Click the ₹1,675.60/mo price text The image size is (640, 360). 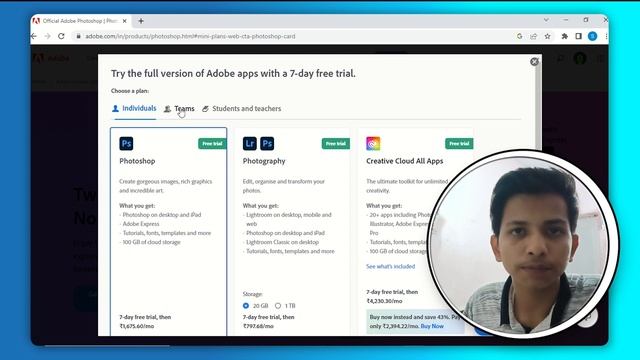[136, 326]
